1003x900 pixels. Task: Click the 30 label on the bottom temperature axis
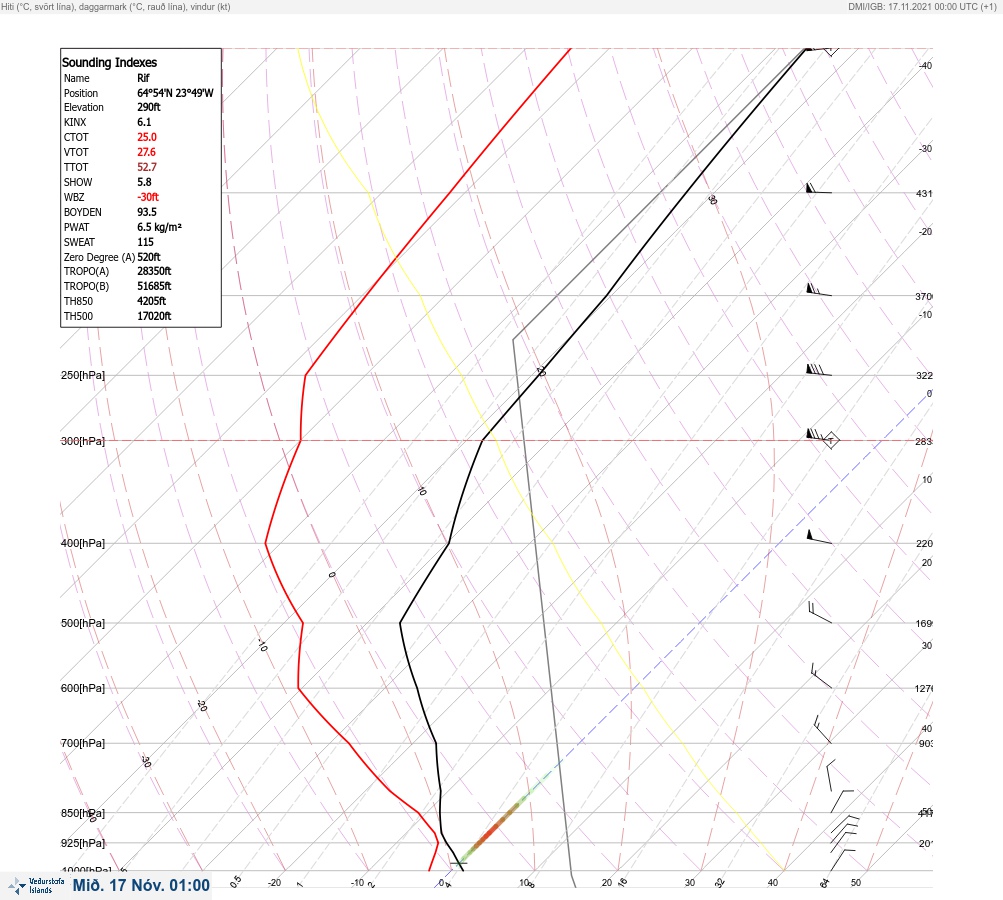(690, 883)
